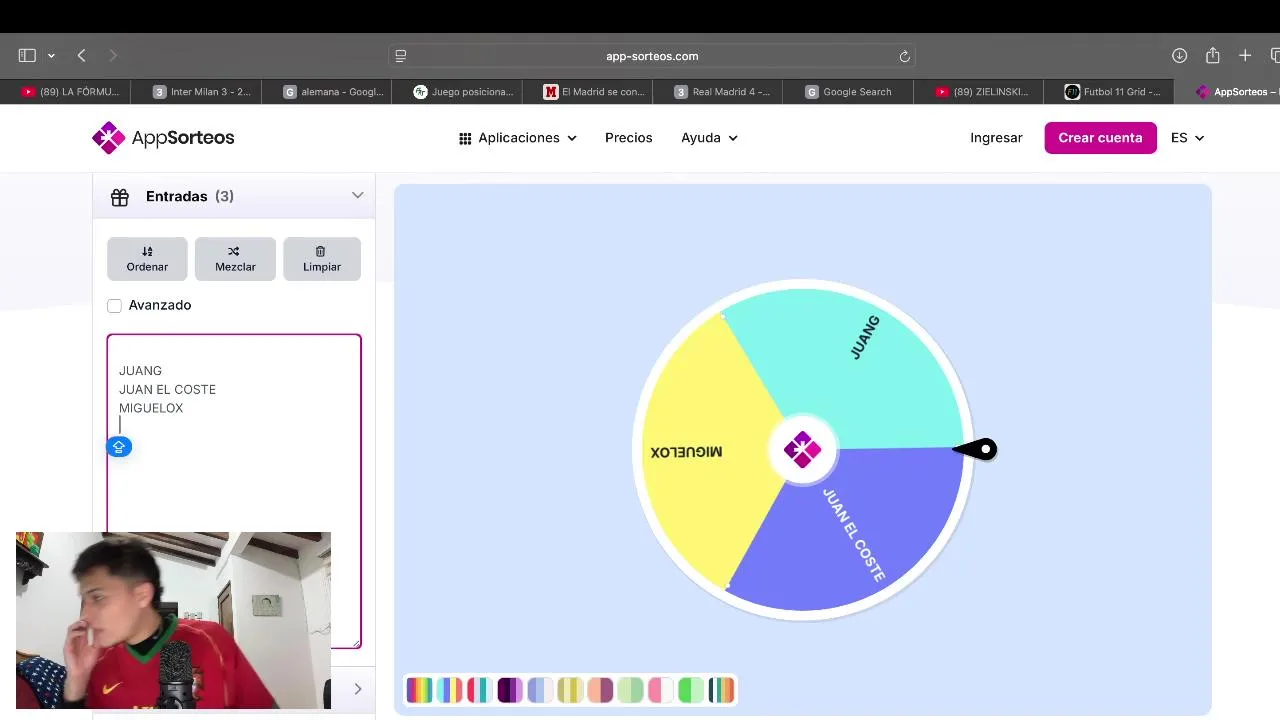This screenshot has width=1280, height=720.
Task: Open the ES language dropdown
Action: (1187, 138)
